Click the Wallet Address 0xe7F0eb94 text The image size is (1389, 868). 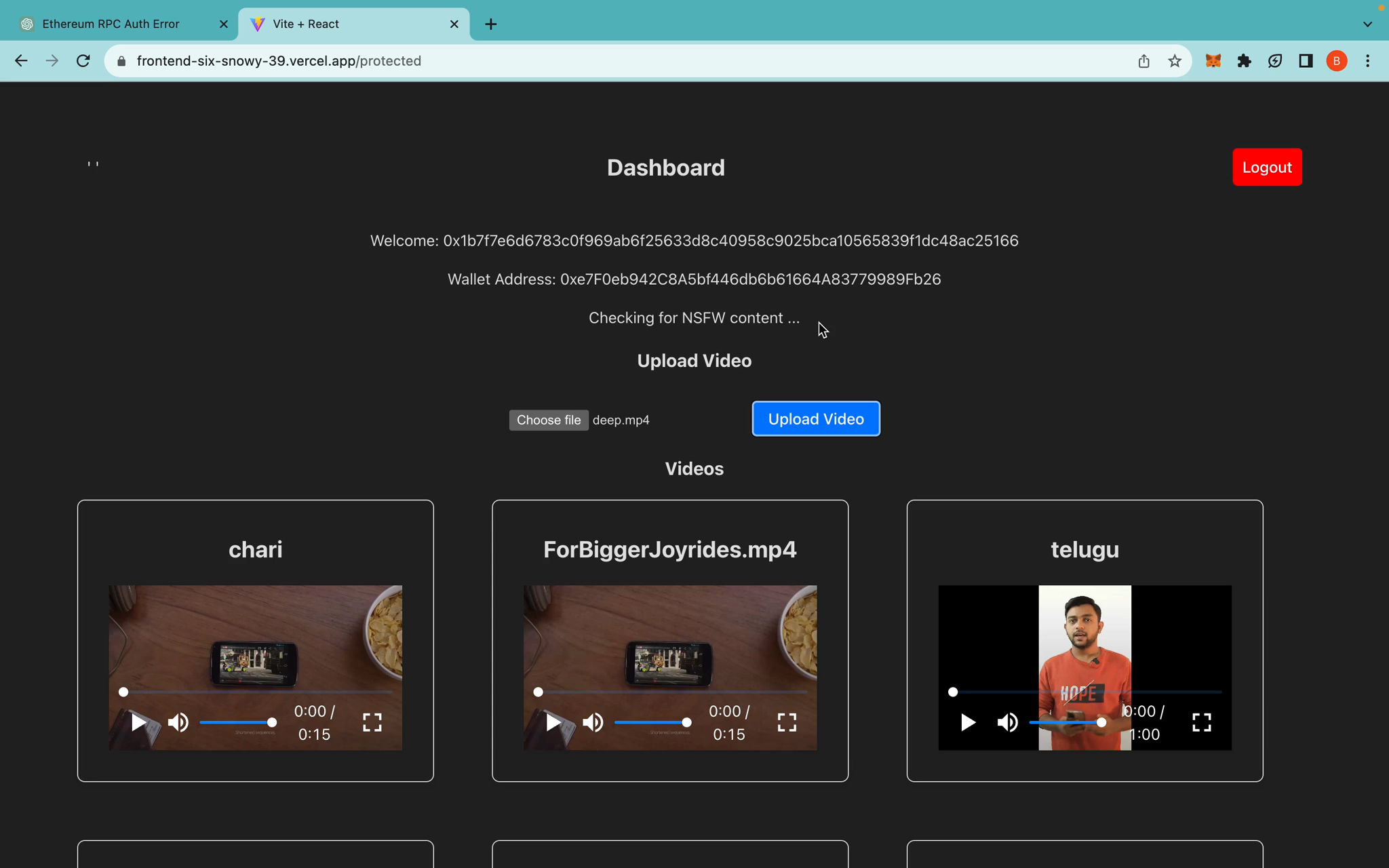(x=694, y=279)
